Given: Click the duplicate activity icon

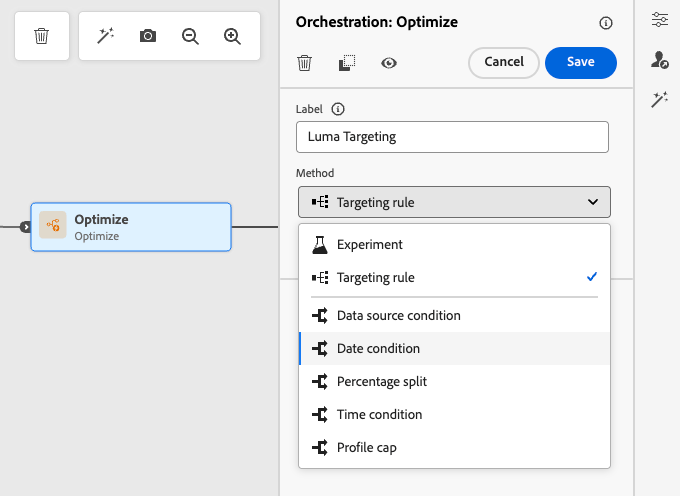Looking at the screenshot, I should [x=347, y=63].
